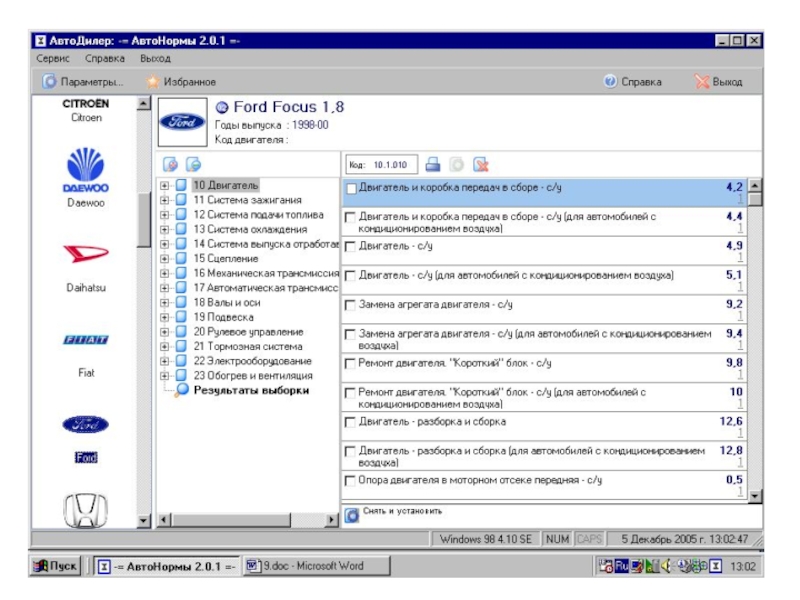Click the Ford logo thumbnail in header

[x=183, y=122]
